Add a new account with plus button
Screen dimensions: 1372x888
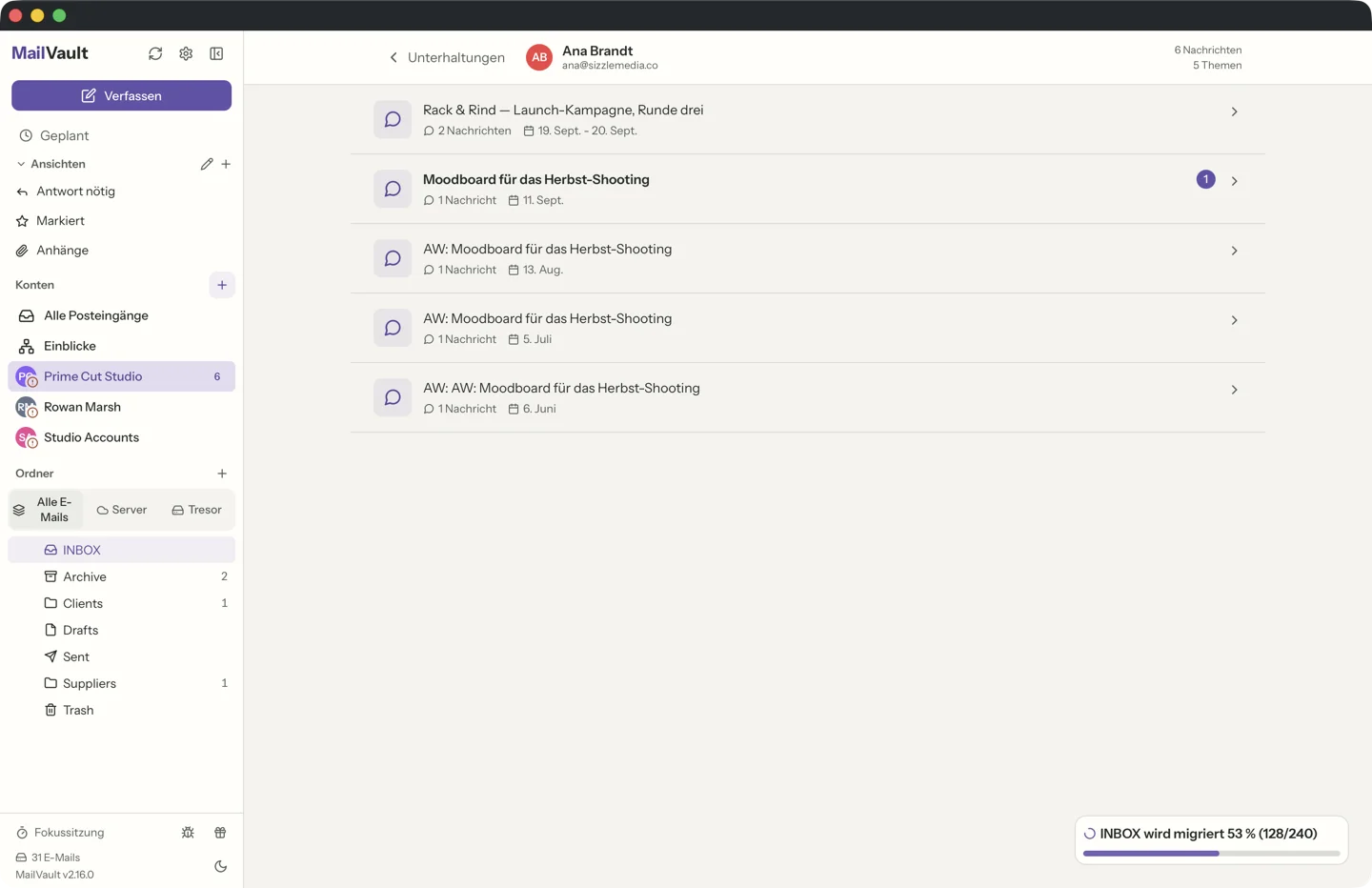tap(222, 285)
